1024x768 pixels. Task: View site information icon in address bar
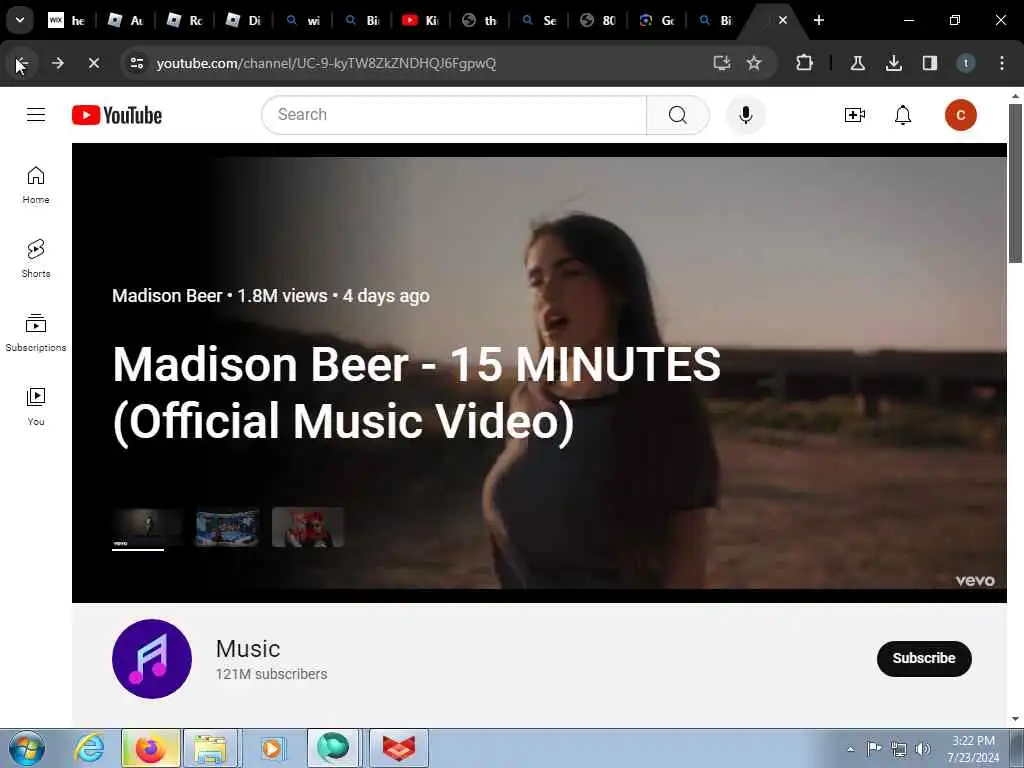click(136, 63)
